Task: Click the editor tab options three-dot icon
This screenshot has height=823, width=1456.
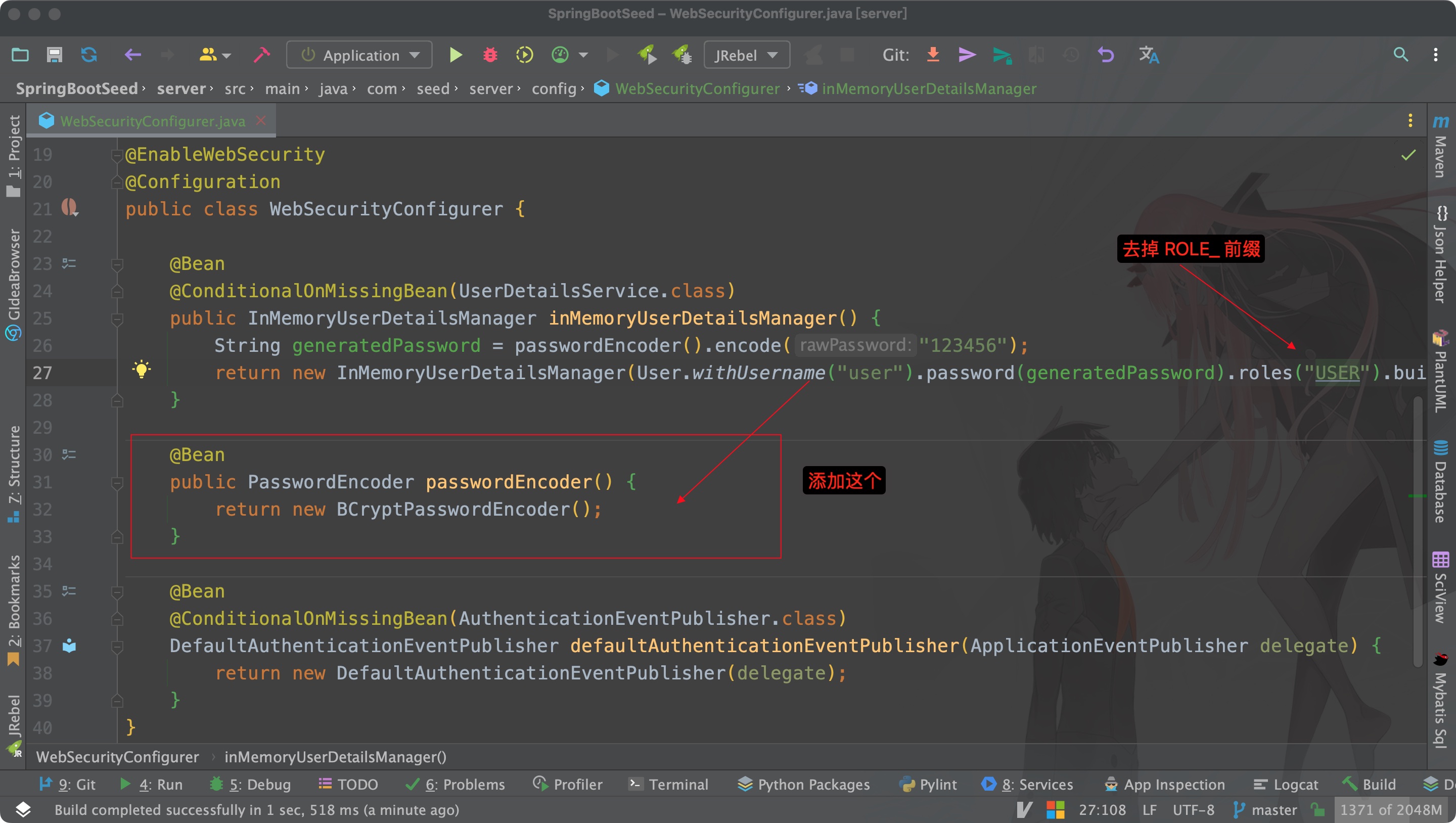Action: (1410, 120)
